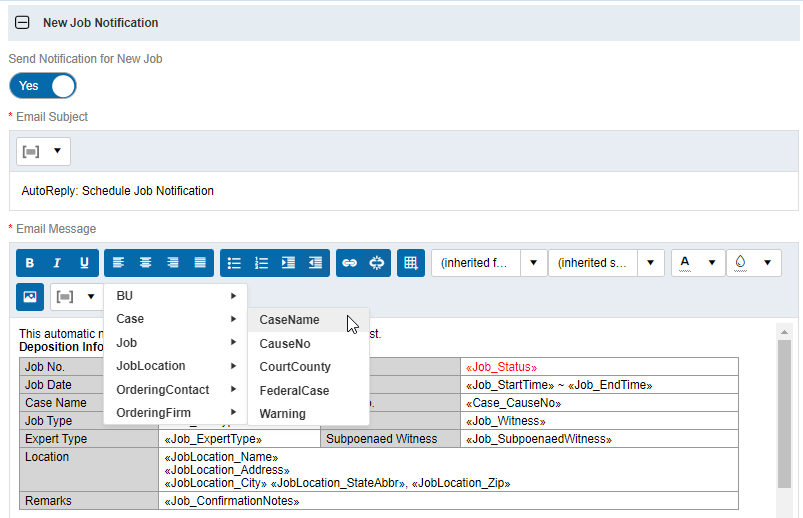Click the insert table icon
The image size is (803, 518).
[x=410, y=263]
